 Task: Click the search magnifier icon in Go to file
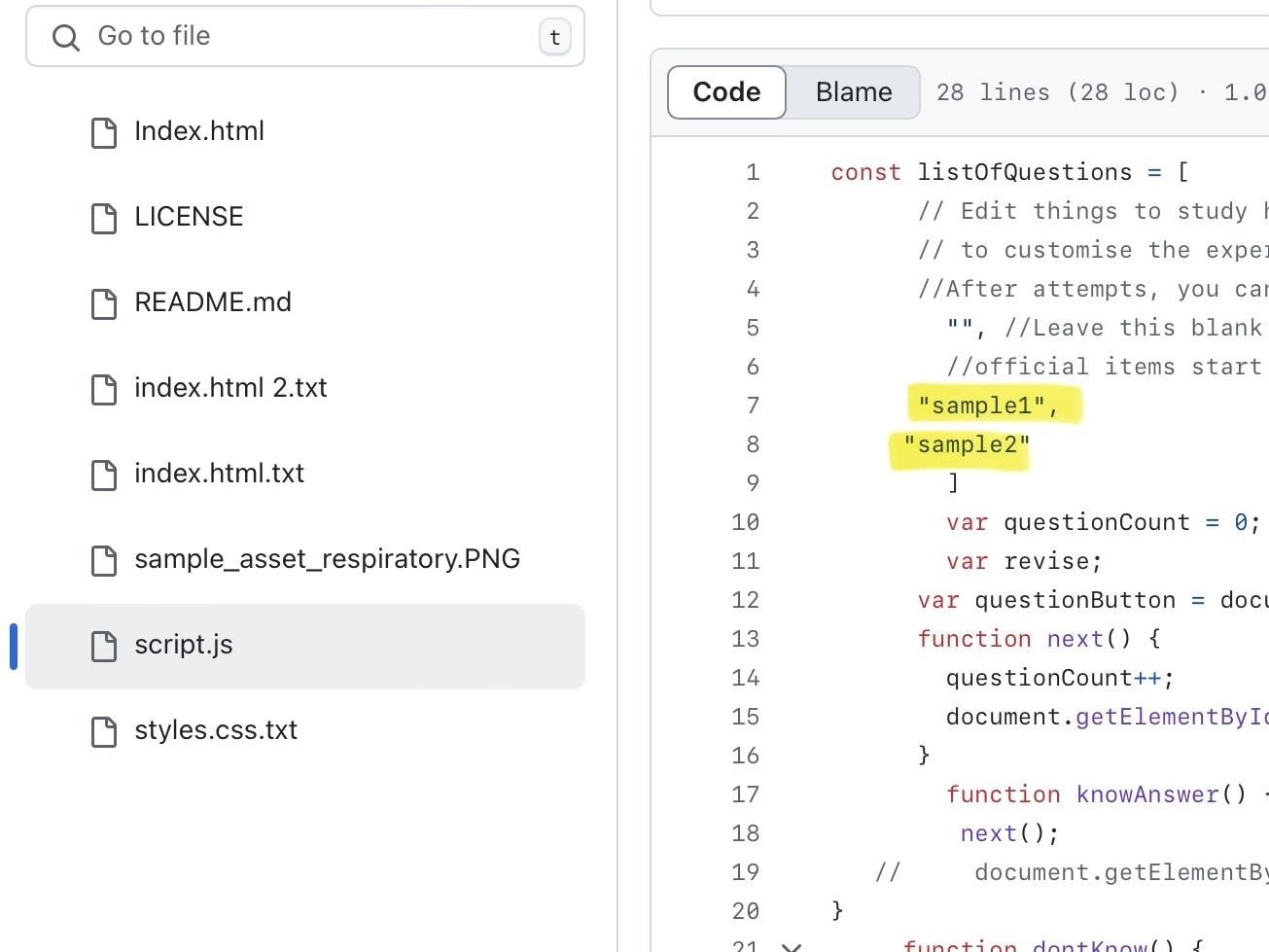66,37
